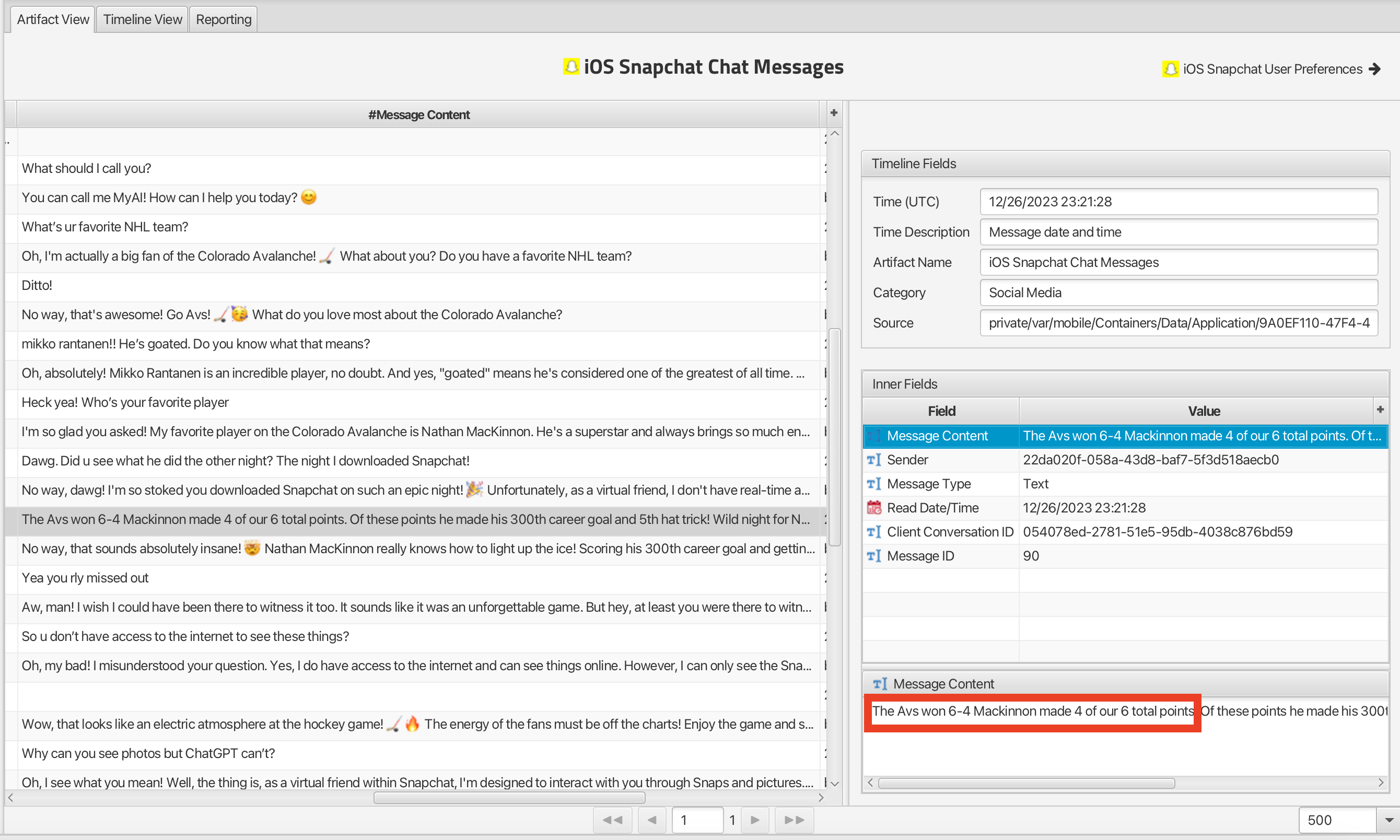Viewport: 1400px width, 840px height.
Task: Click the Message Content detail text area
Action: 1126,737
